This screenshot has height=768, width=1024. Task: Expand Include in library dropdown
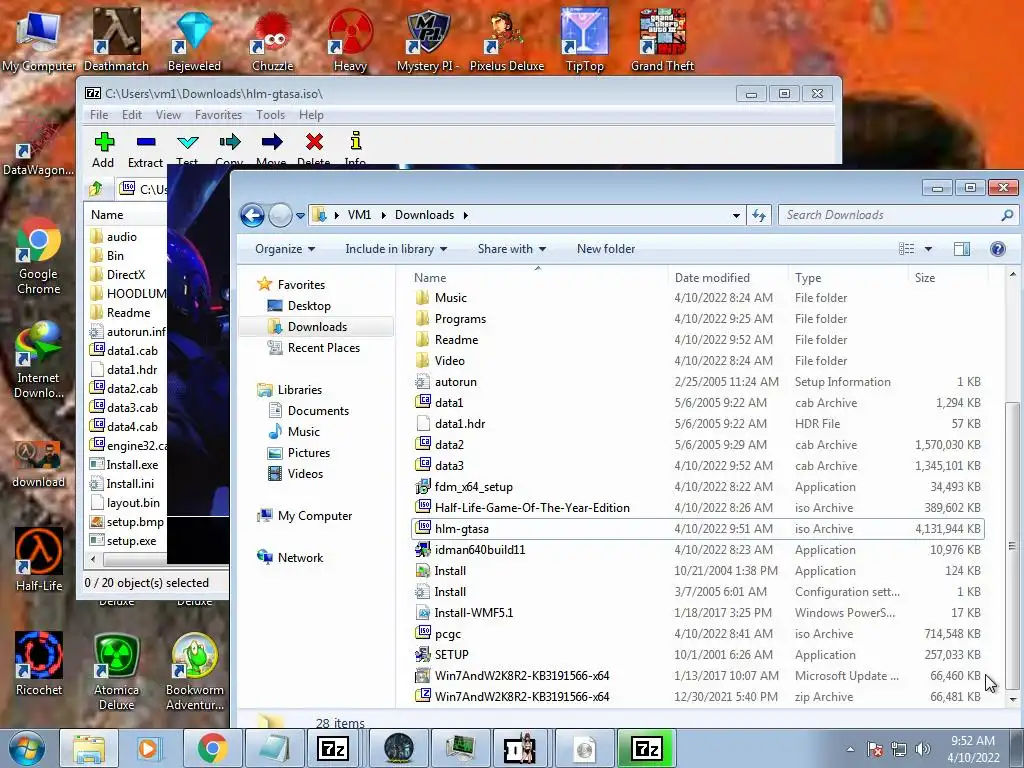[x=396, y=249]
